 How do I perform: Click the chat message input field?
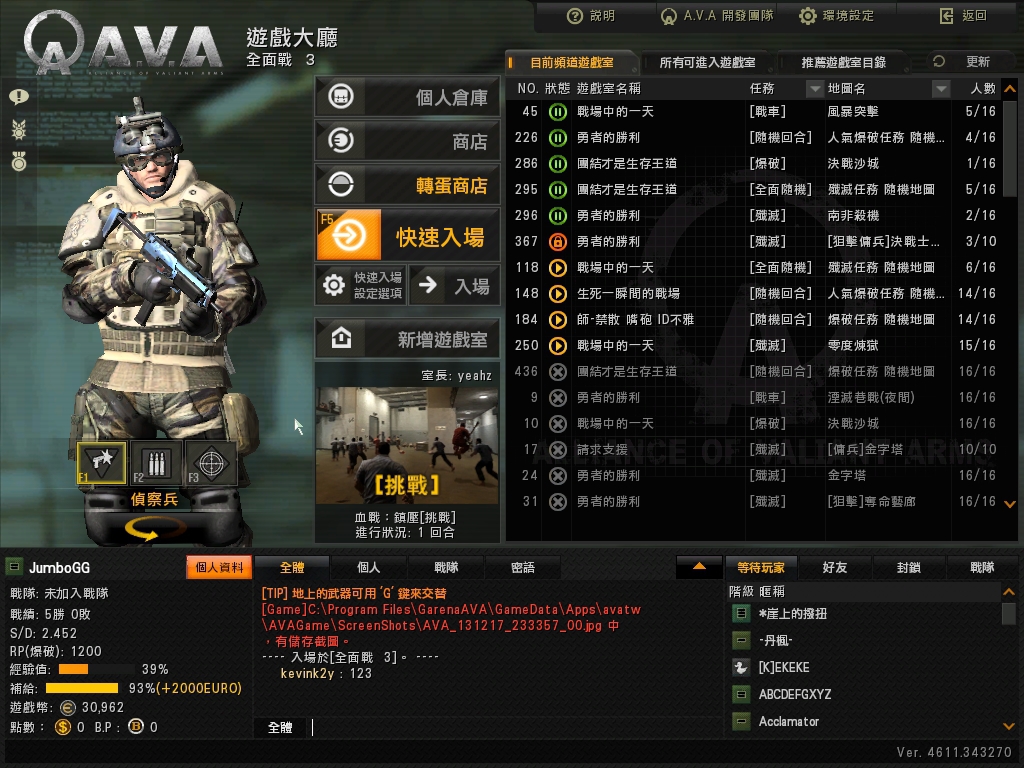[515, 728]
